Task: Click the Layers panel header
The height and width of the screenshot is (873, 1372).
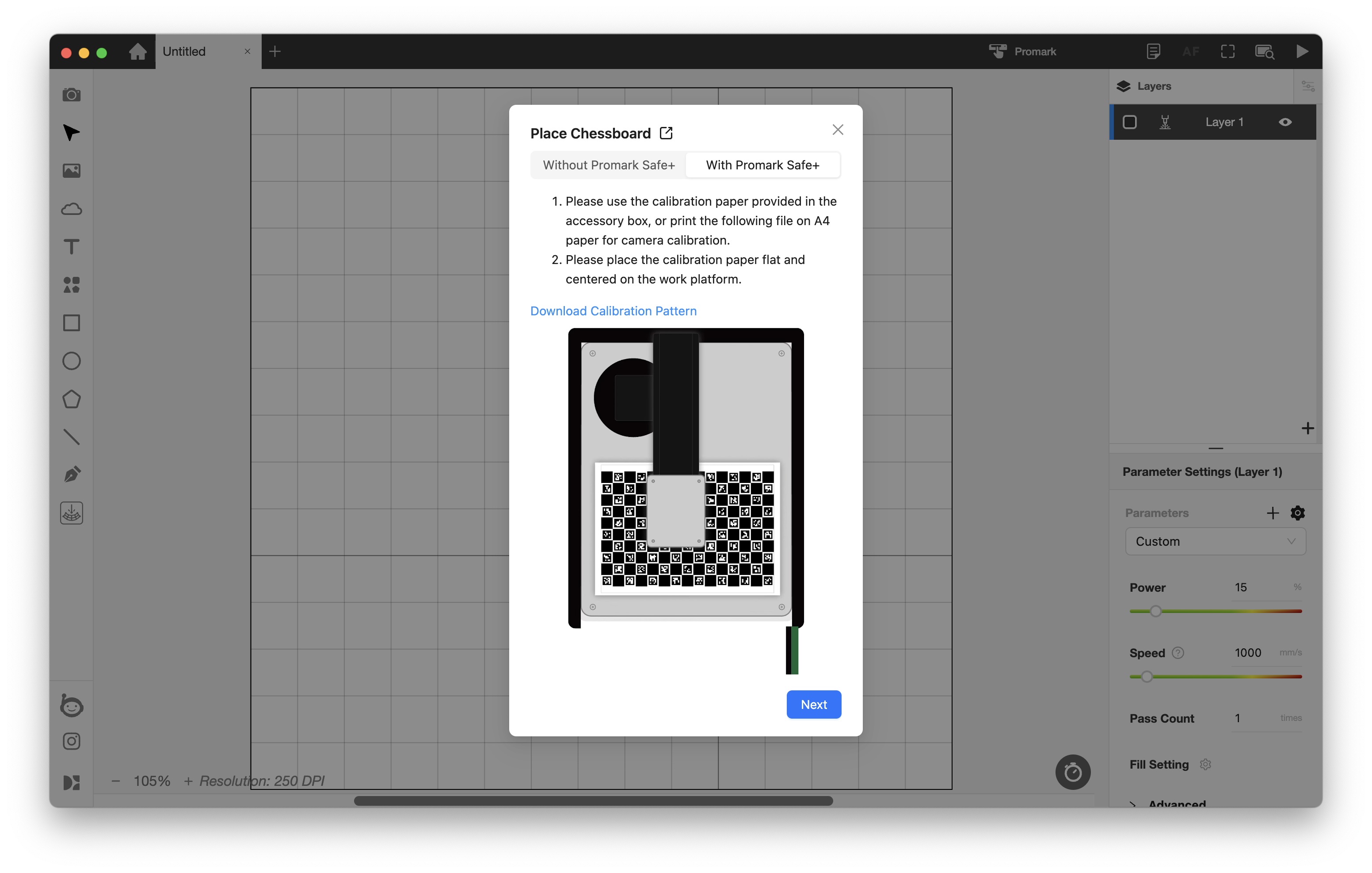Action: [1202, 86]
